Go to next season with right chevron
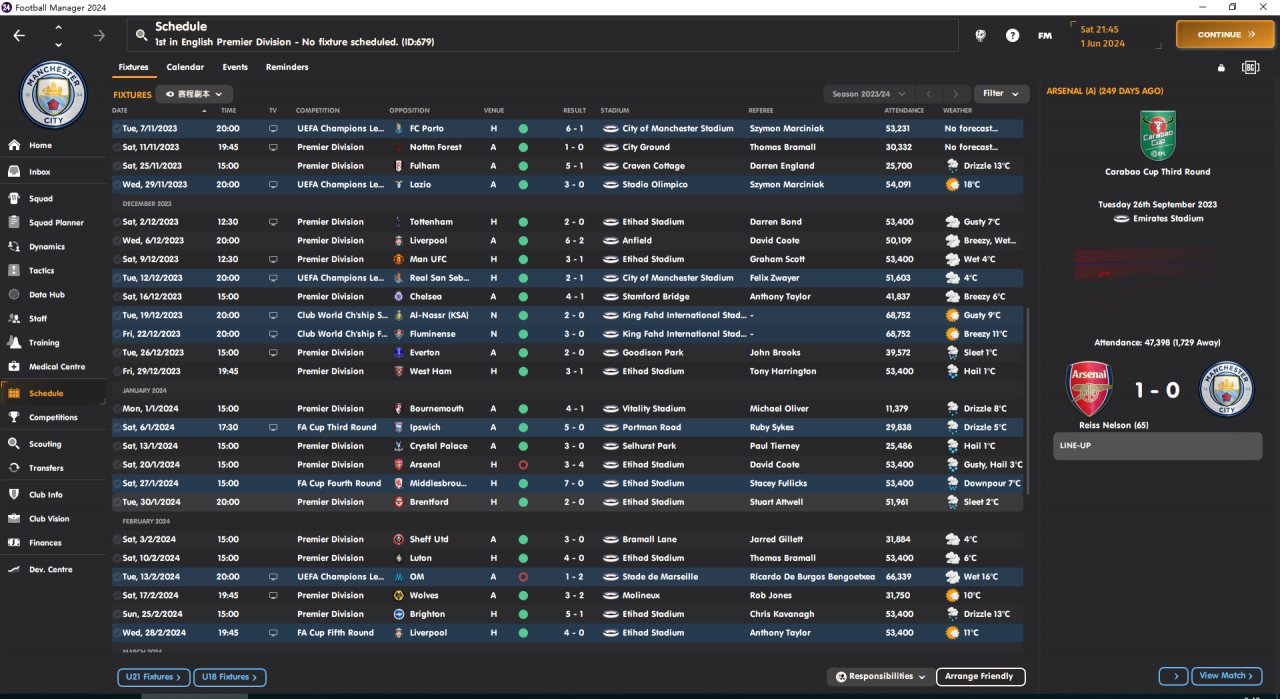Viewport: 1280px width, 699px height. [x=957, y=94]
